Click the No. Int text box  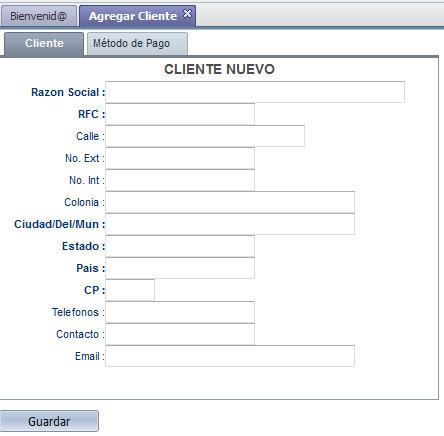tap(180, 180)
